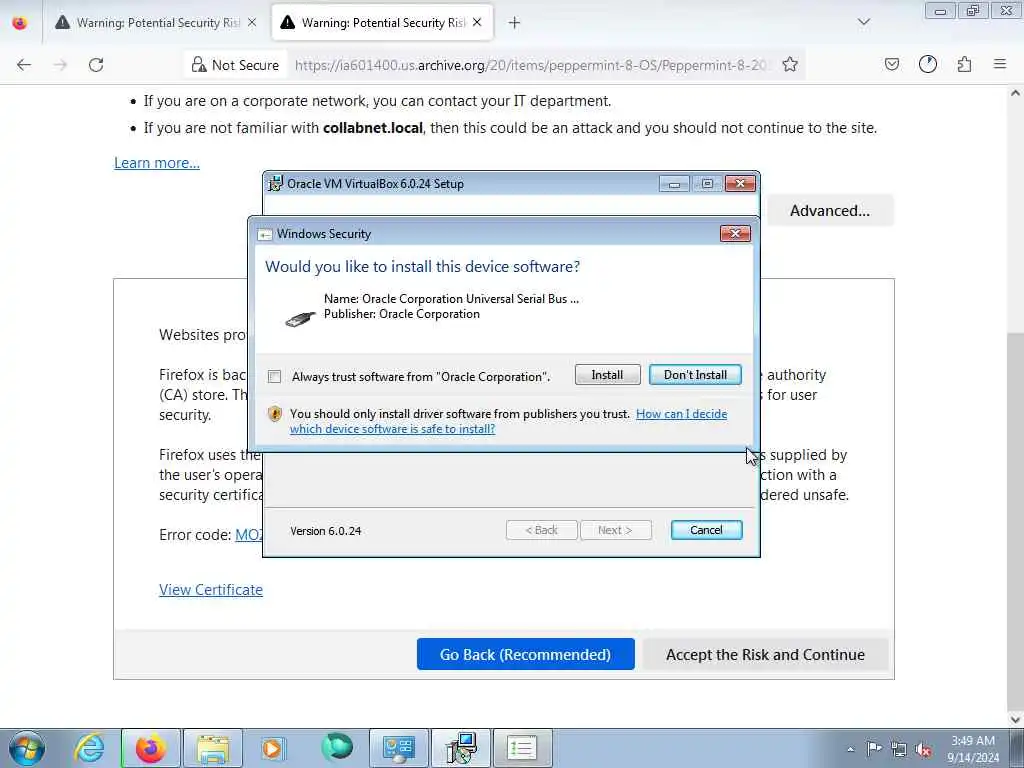Open View Certificate link

pos(211,590)
